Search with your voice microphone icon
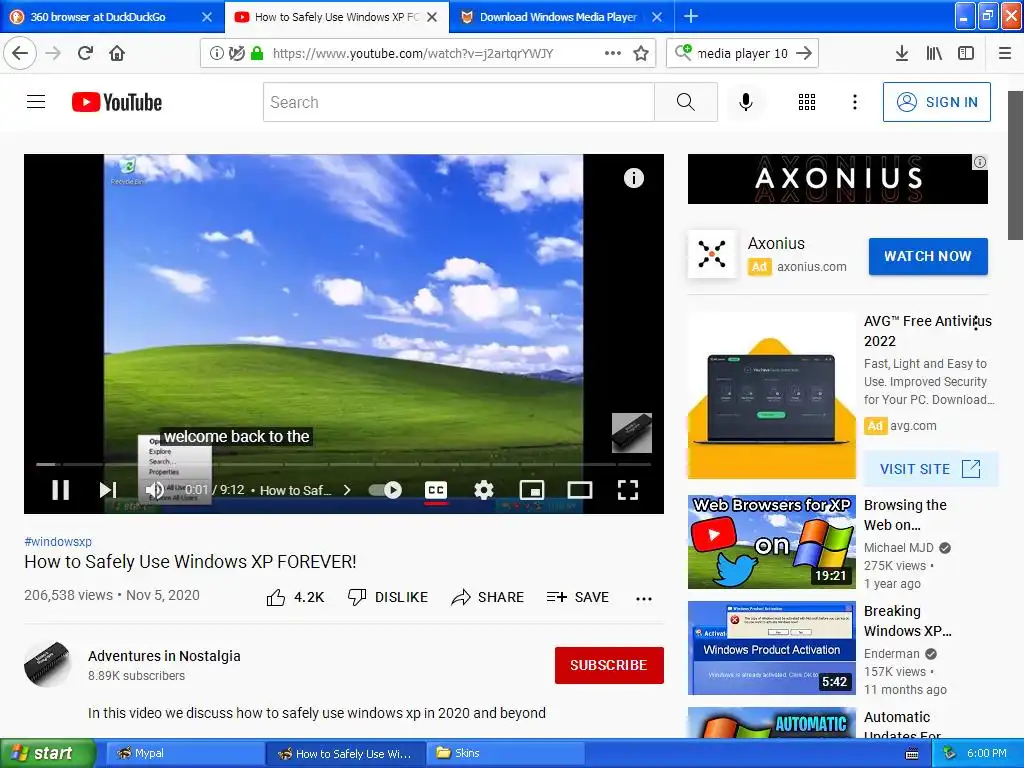This screenshot has width=1024, height=768. tap(746, 102)
